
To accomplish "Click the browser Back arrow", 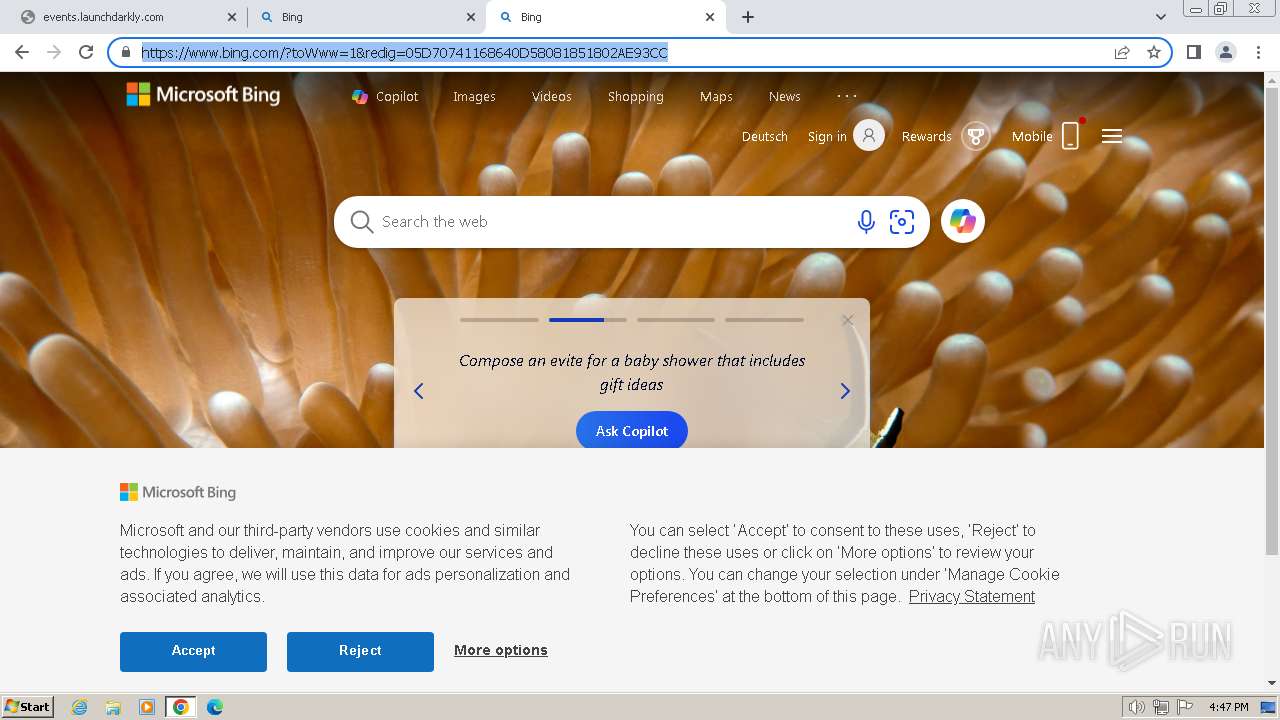I will (22, 52).
